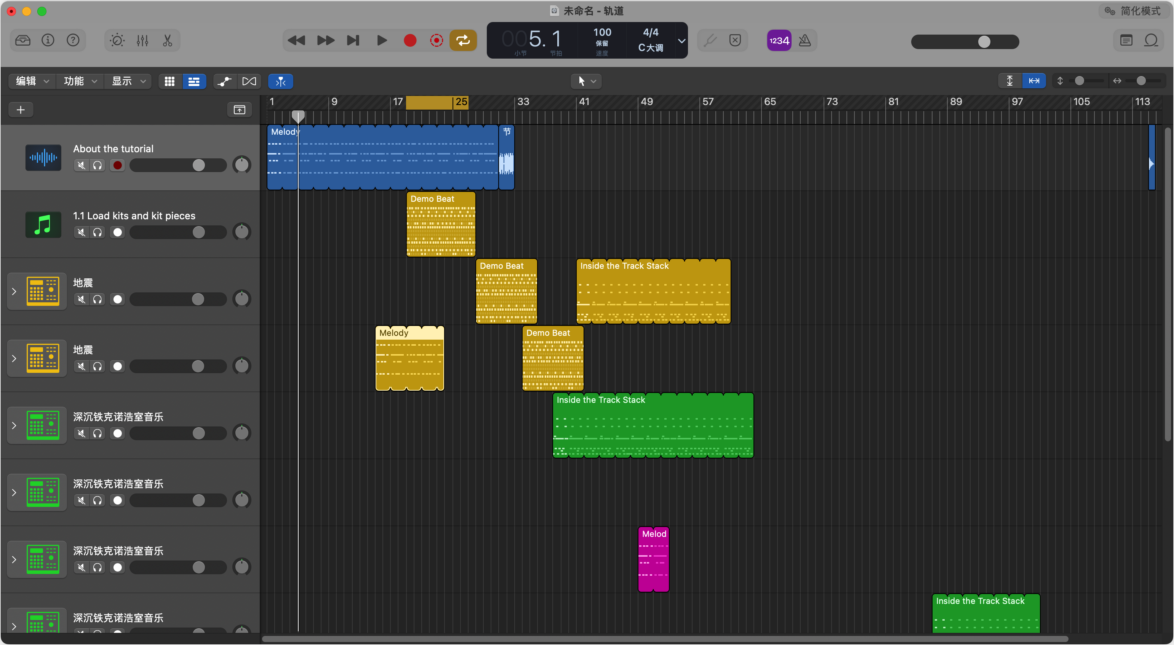Viewport: 1174px width, 645px height.
Task: Click the yellow cycle range in the ruler
Action: [437, 102]
